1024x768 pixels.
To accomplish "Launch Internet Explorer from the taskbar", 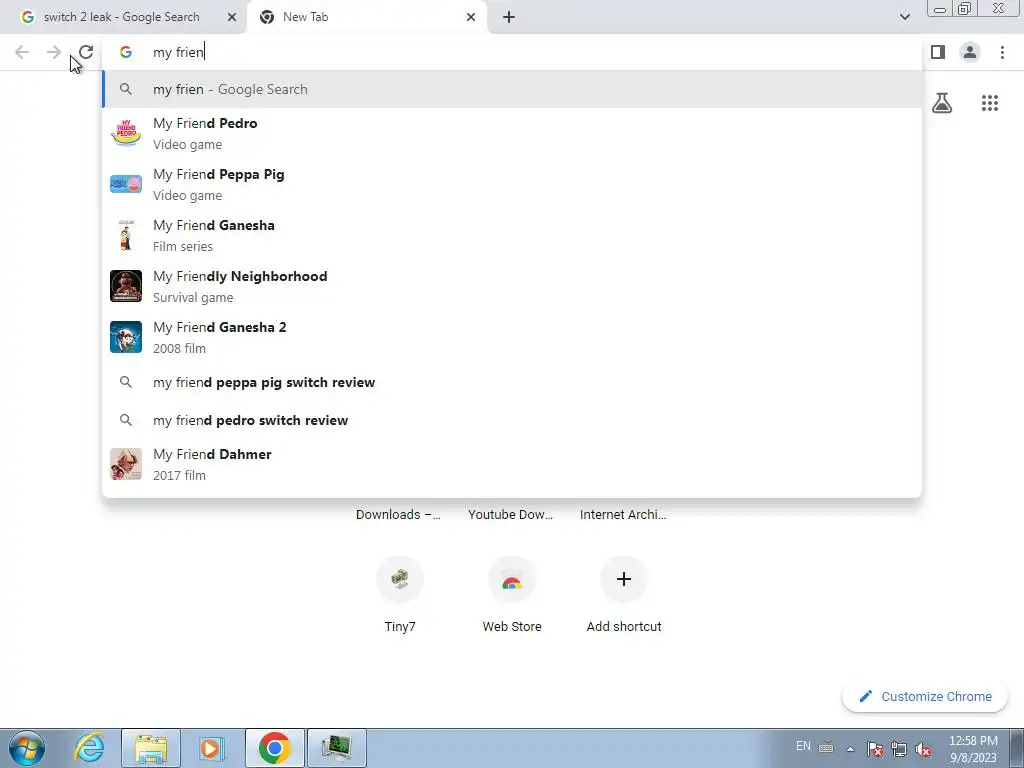I will [89, 748].
